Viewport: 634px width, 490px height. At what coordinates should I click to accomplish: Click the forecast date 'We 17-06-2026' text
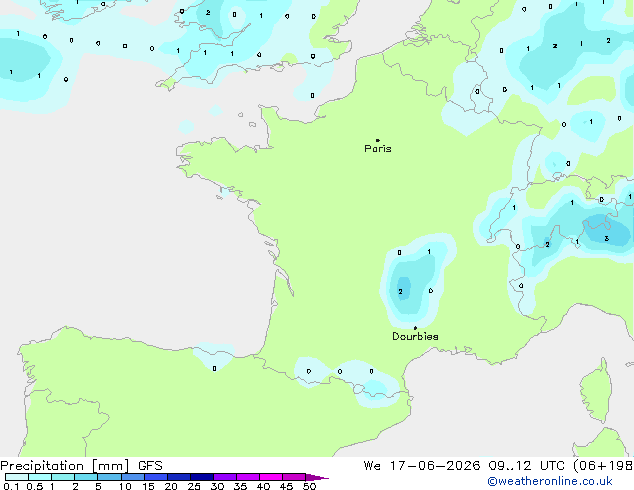(422, 466)
